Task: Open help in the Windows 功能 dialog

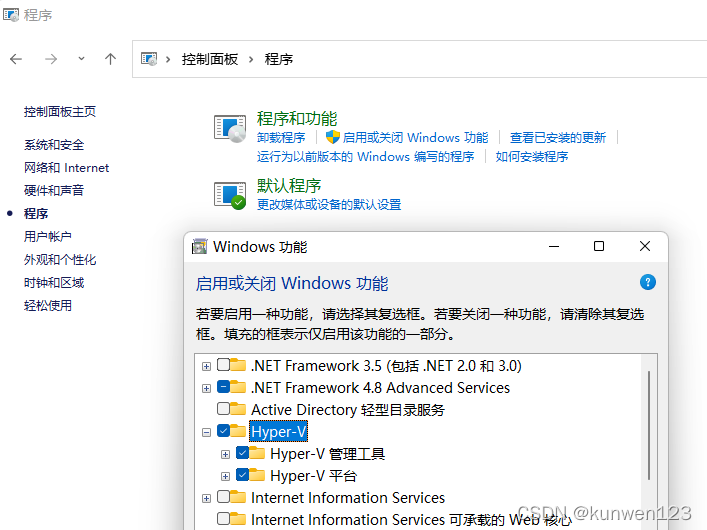Action: point(648,283)
